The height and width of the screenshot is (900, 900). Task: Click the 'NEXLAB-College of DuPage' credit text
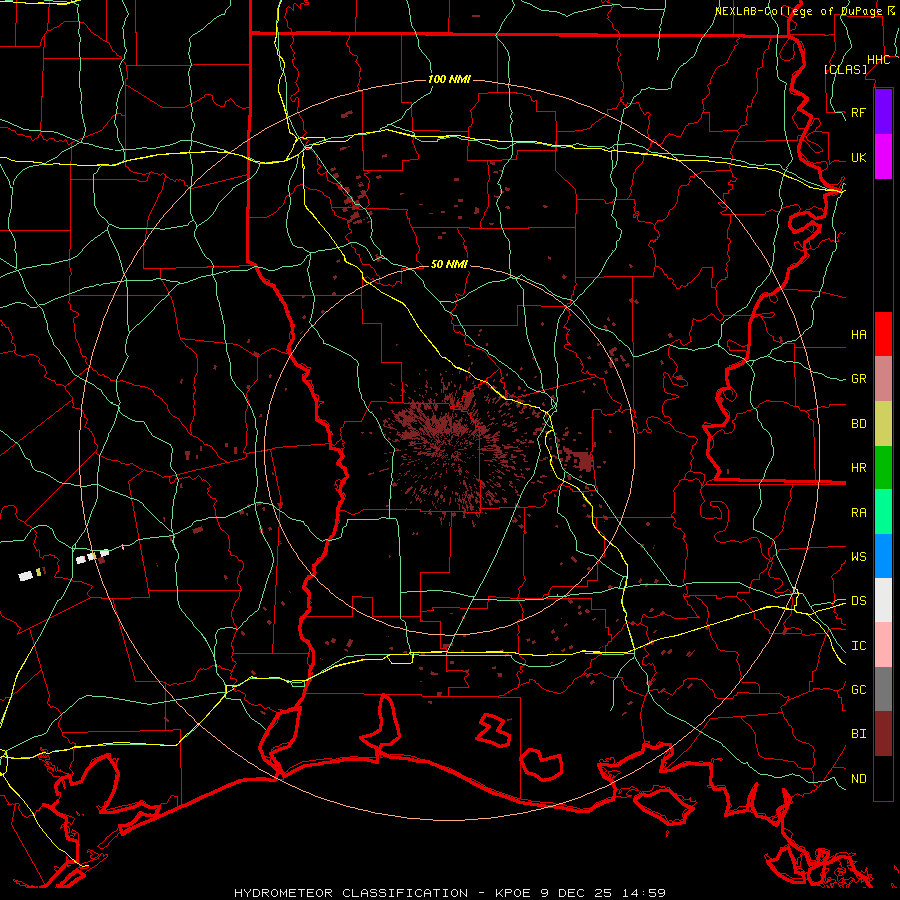tap(800, 11)
